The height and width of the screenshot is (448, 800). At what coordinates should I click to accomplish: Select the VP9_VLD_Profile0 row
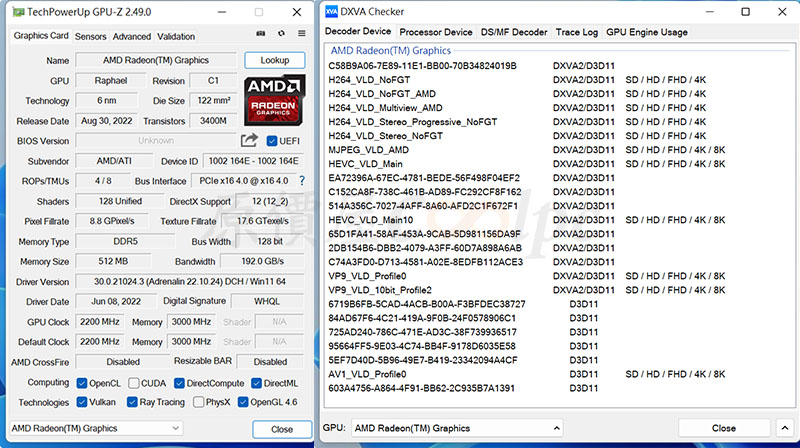tap(527, 276)
